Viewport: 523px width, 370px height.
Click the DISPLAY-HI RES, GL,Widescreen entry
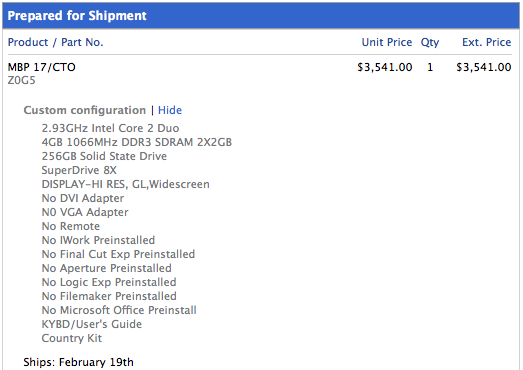click(x=125, y=184)
